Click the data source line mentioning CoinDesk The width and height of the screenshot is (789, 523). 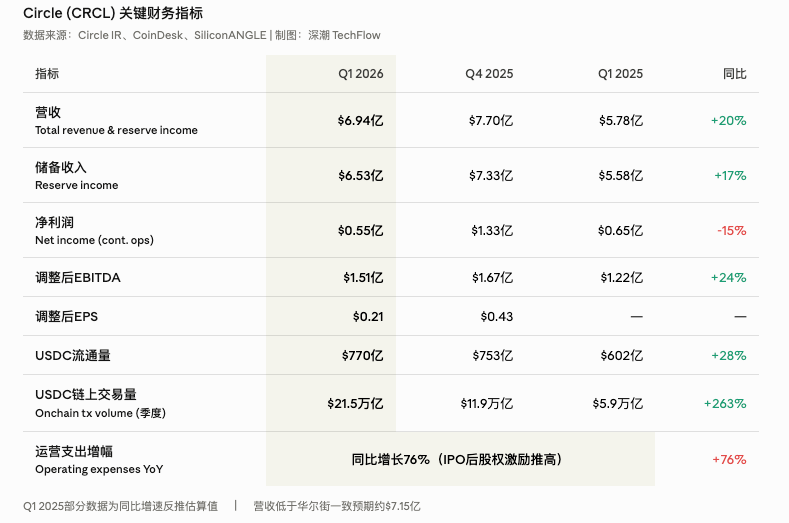(x=202, y=35)
